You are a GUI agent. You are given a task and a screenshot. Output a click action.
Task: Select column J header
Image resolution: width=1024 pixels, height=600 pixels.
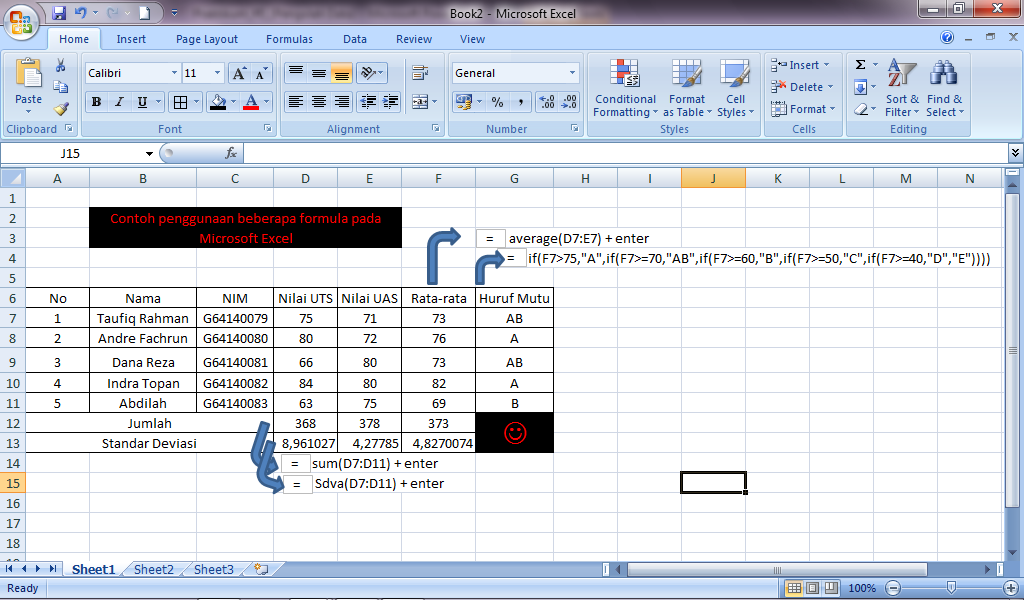pyautogui.click(x=713, y=178)
